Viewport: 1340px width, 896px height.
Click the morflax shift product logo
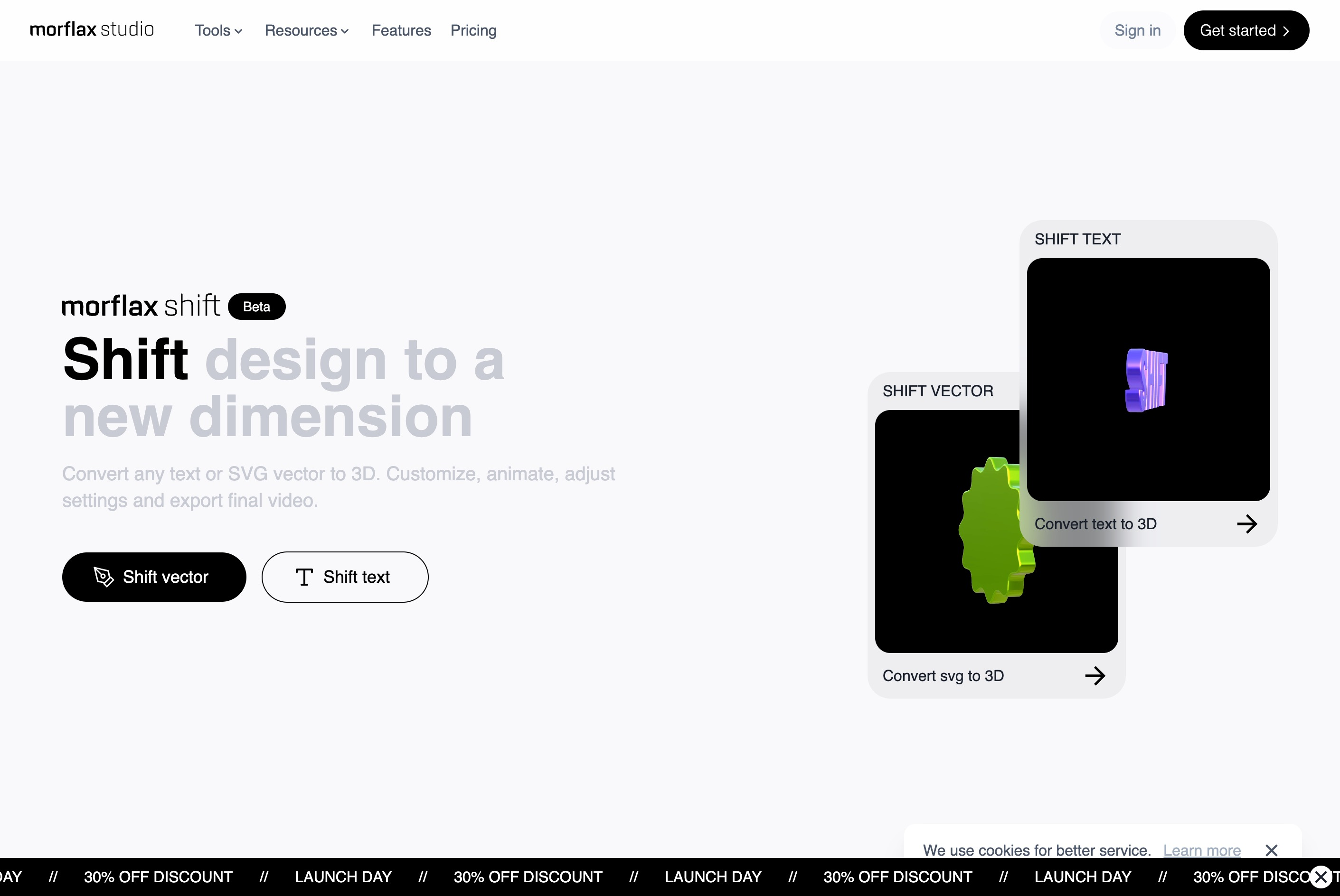(x=141, y=306)
